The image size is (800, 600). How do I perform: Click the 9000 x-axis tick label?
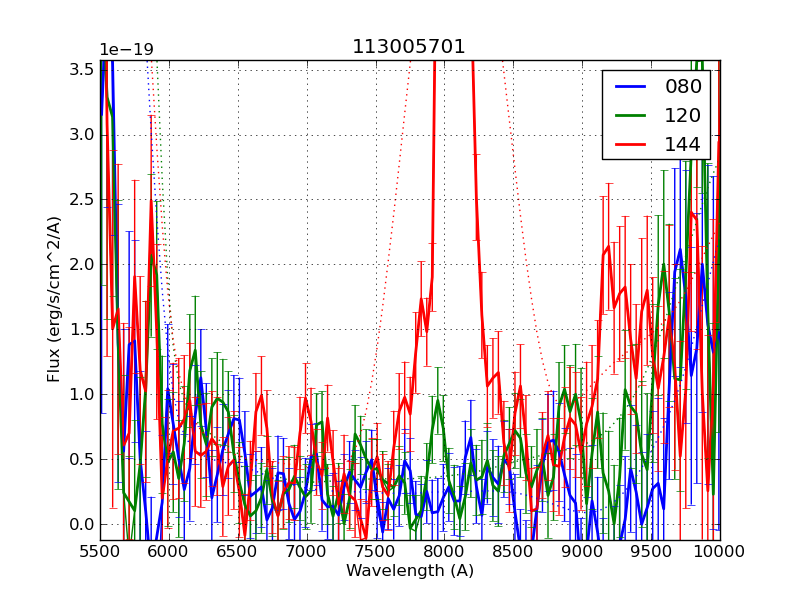pos(582,551)
